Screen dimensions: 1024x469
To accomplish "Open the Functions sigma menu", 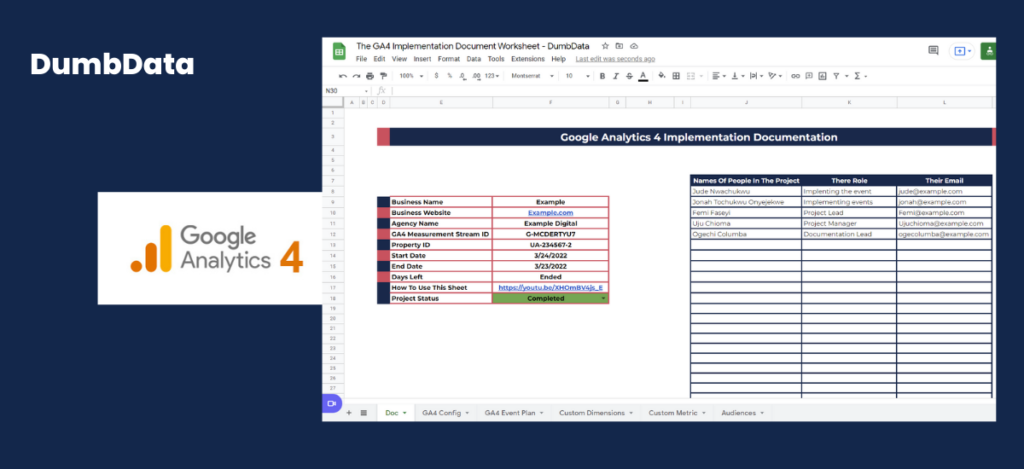I will coord(857,76).
